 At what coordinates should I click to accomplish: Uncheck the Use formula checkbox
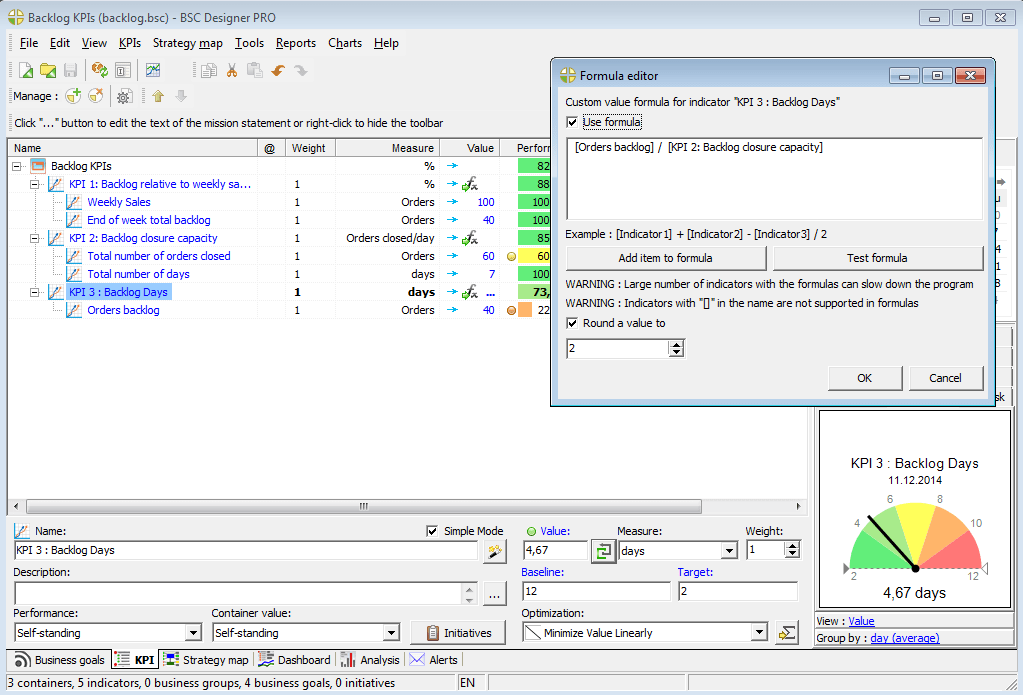coord(572,122)
